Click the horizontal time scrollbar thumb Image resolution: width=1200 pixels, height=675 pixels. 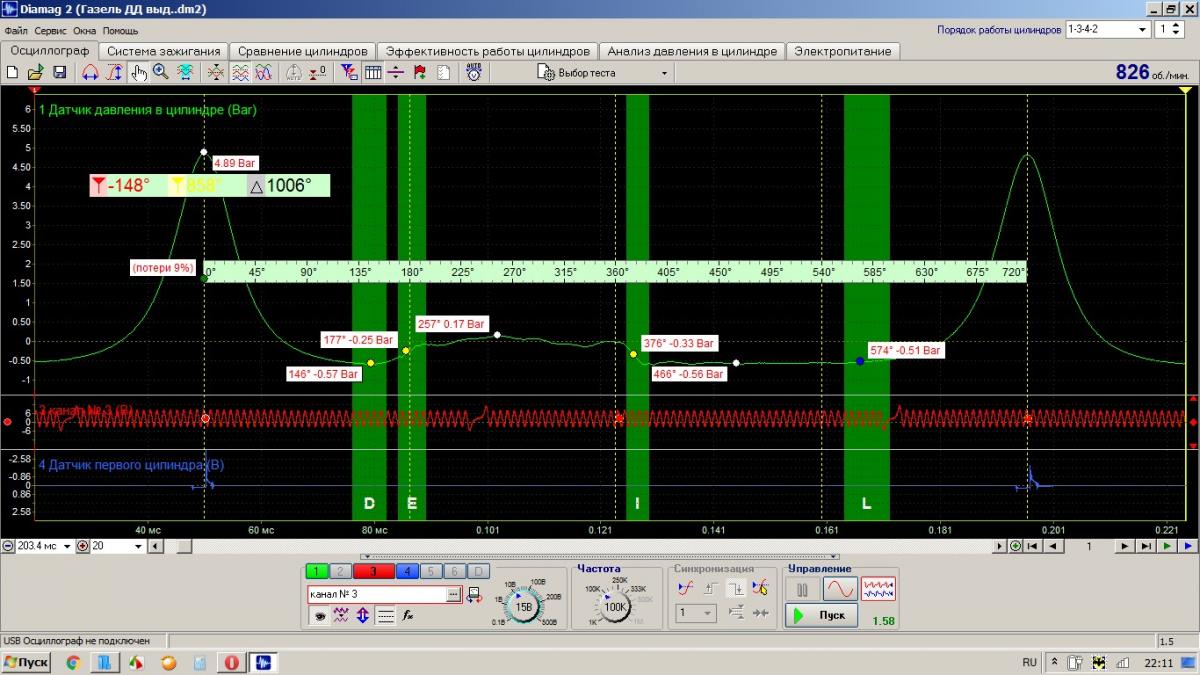tap(184, 546)
